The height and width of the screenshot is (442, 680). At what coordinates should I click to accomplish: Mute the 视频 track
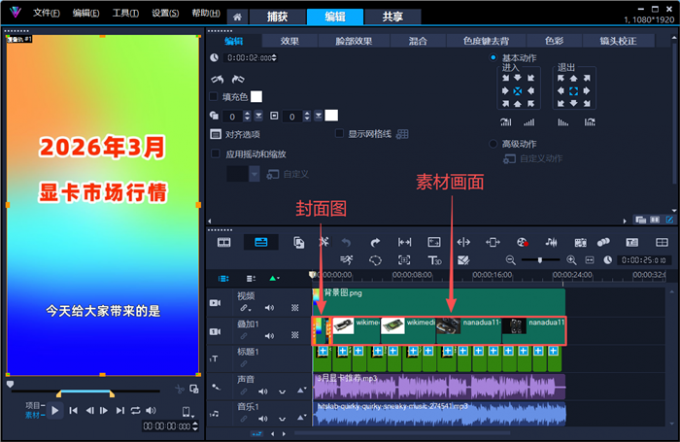tap(269, 308)
